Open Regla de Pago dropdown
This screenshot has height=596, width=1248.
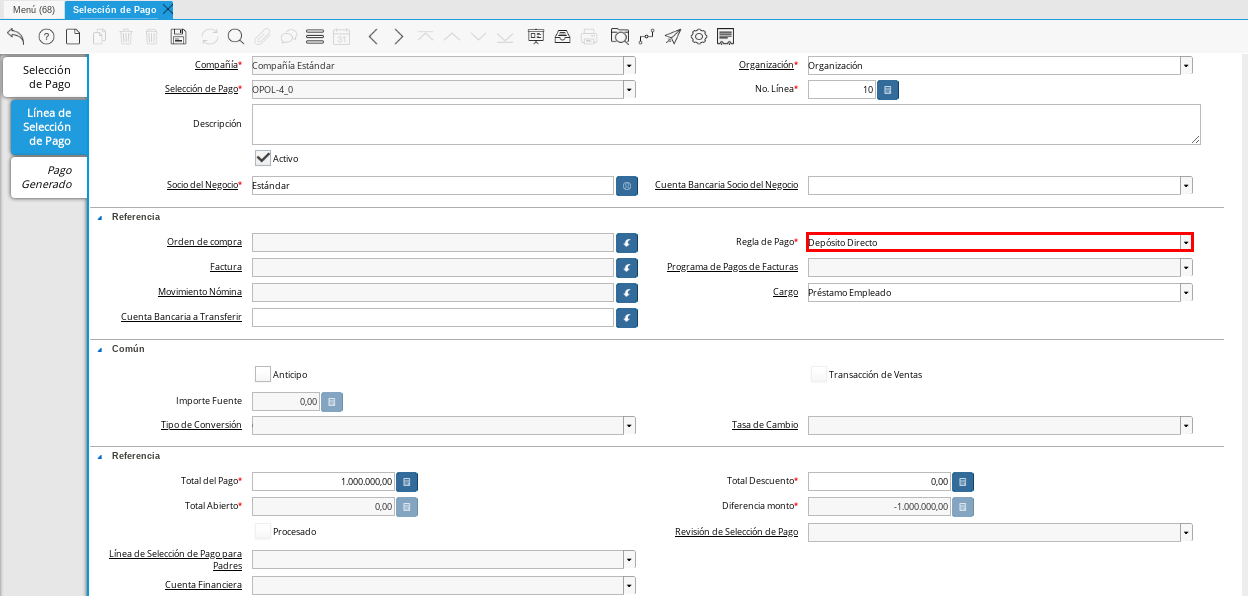pyautogui.click(x=1185, y=243)
